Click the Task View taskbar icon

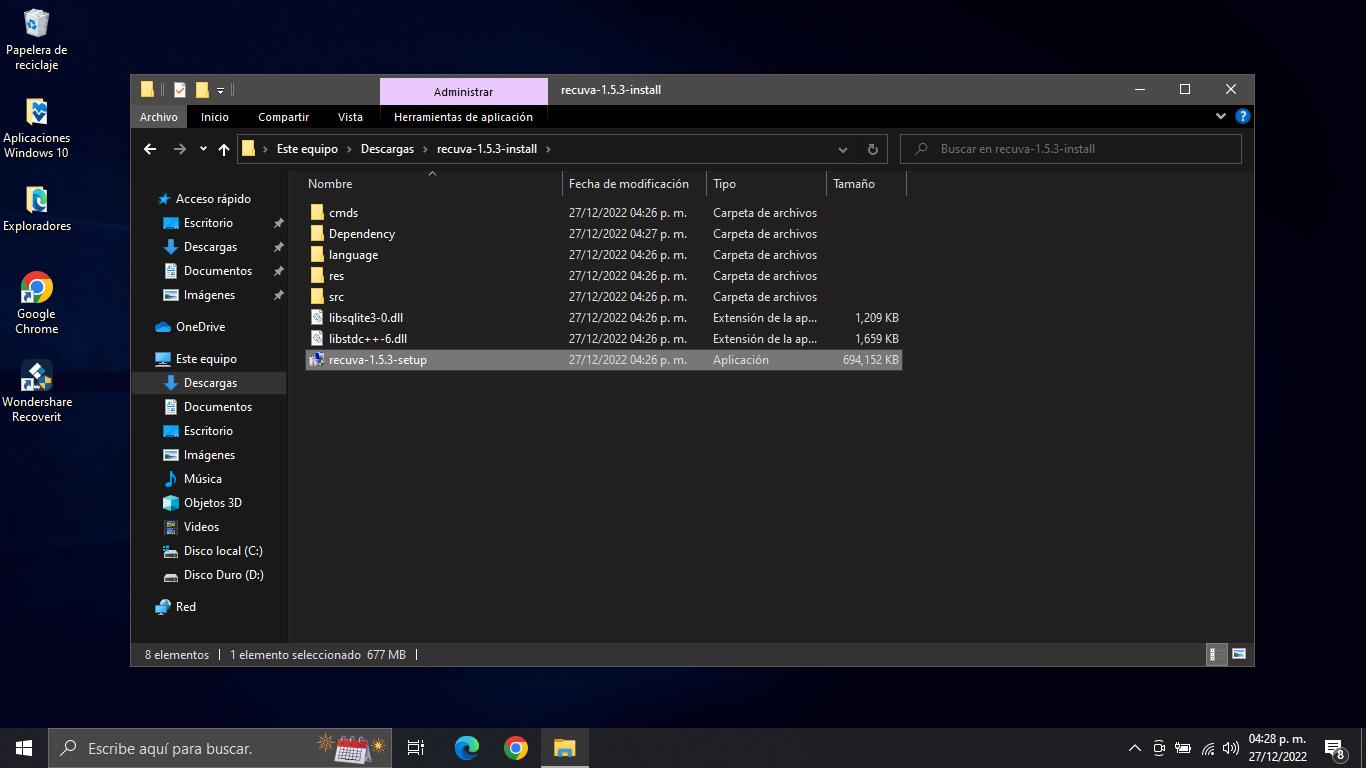[x=416, y=748]
